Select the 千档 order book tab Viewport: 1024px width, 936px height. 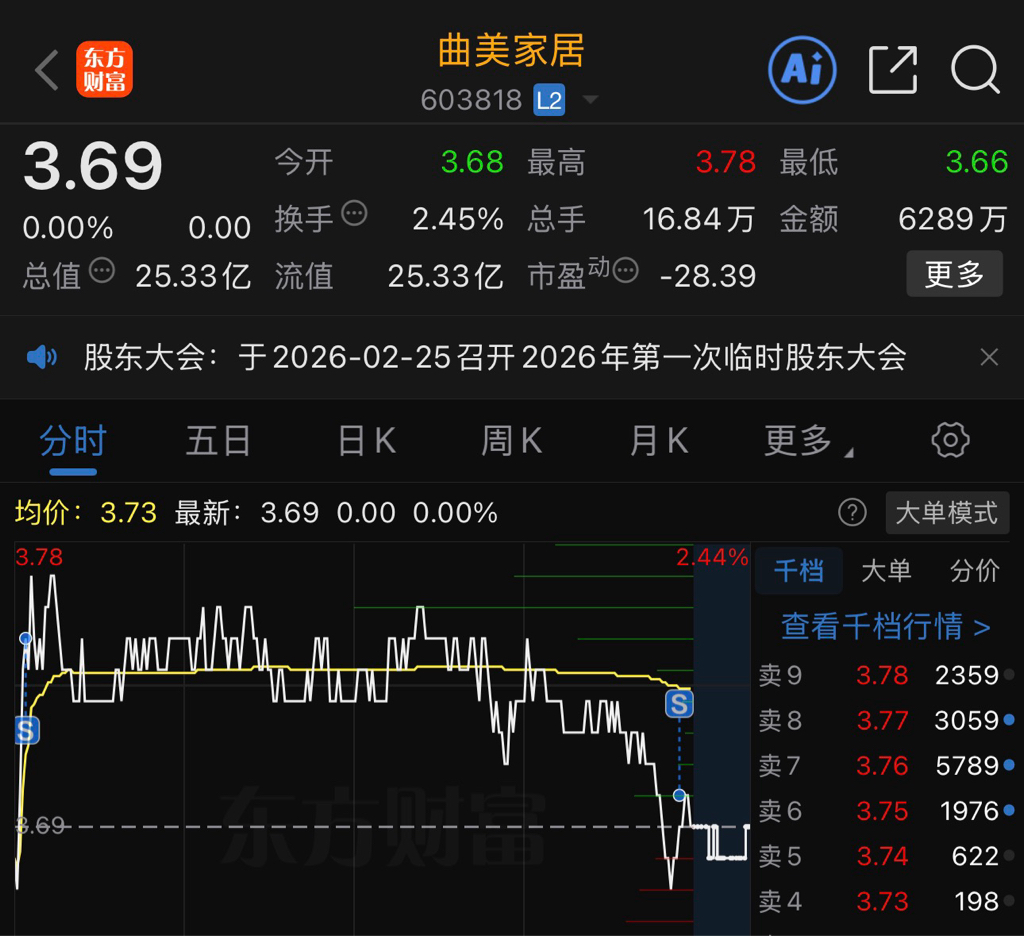tap(799, 571)
